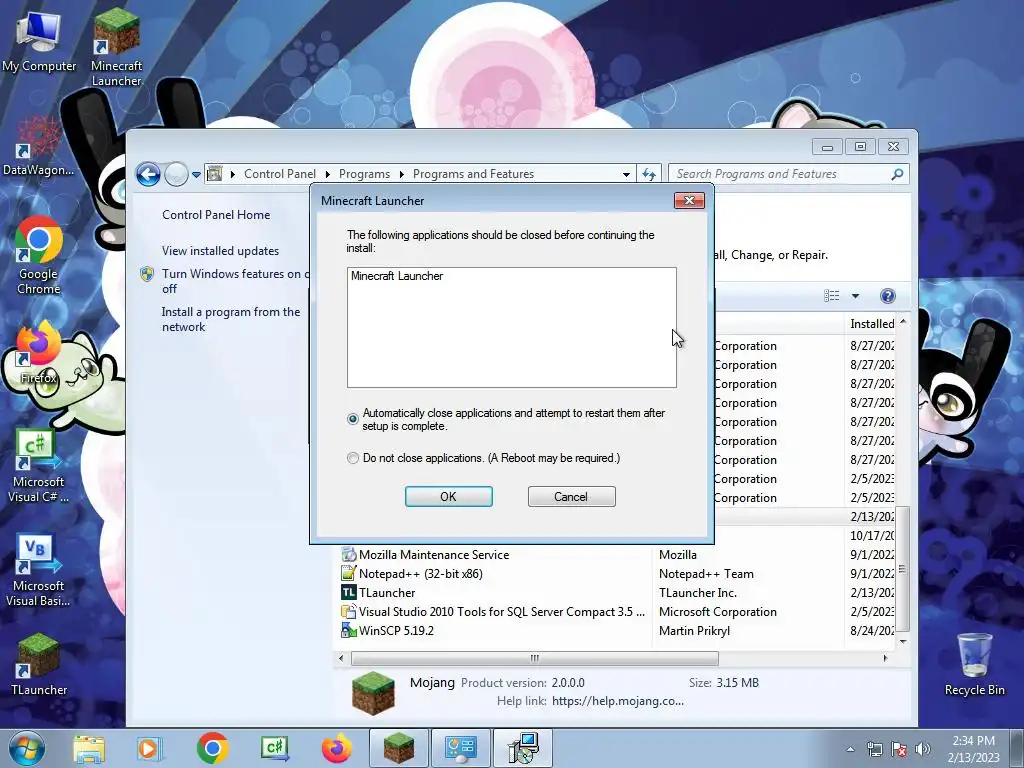The width and height of the screenshot is (1024, 768).
Task: Switch to Minecraft taskbar button
Action: [398, 748]
